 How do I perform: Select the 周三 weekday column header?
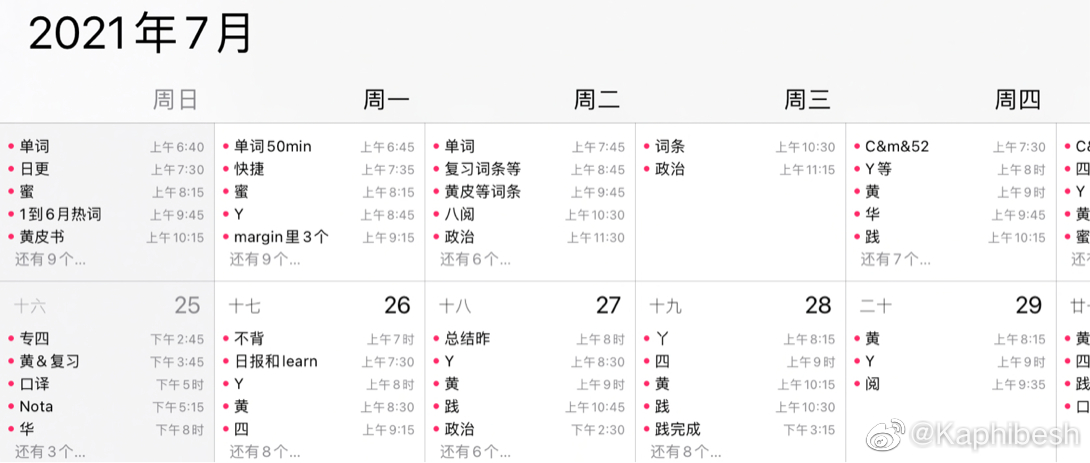[807, 99]
